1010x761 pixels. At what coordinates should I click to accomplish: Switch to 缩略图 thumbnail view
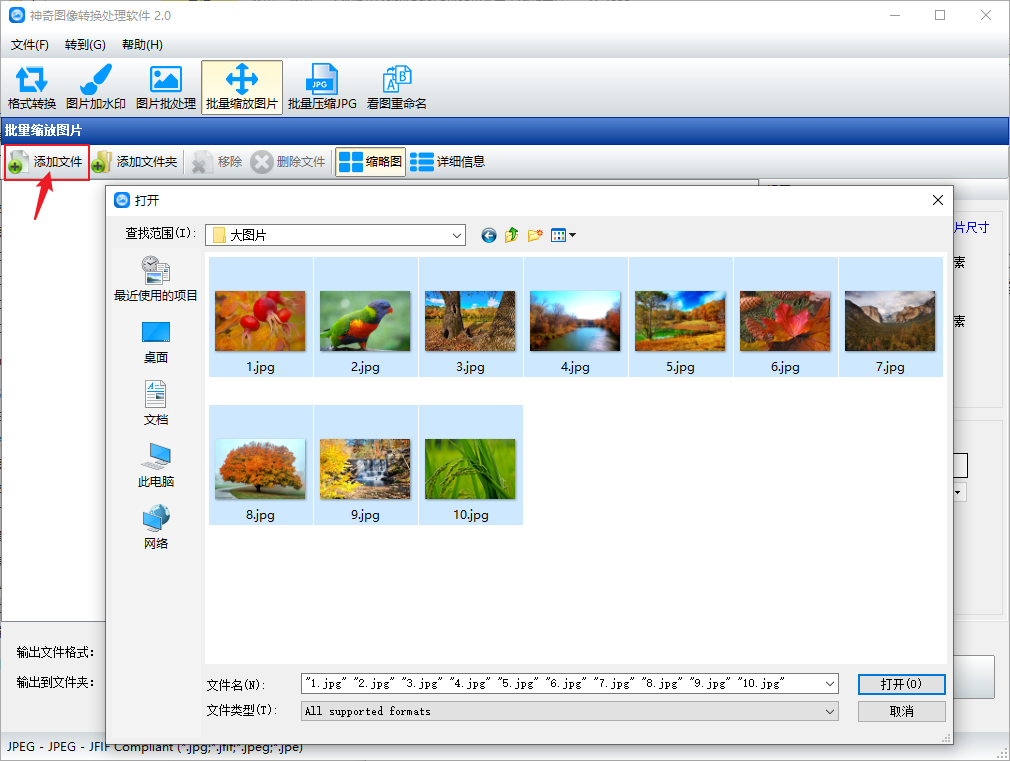370,162
